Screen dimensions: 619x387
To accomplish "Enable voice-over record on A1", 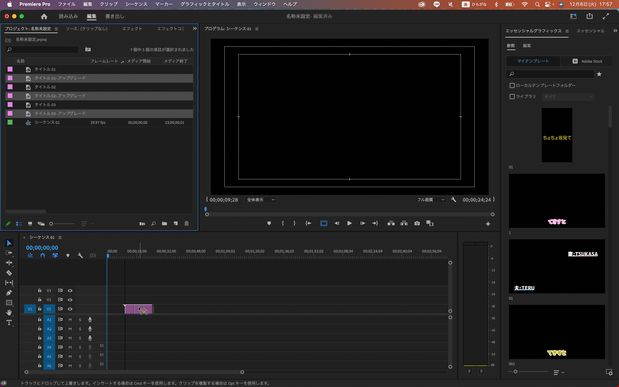I will coord(90,319).
